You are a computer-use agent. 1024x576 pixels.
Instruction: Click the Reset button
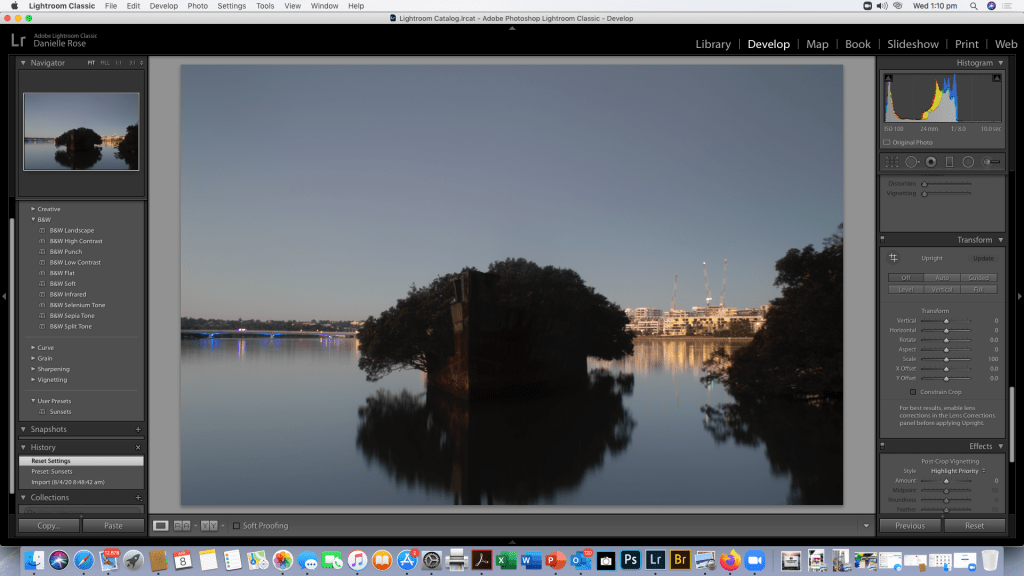[973, 525]
